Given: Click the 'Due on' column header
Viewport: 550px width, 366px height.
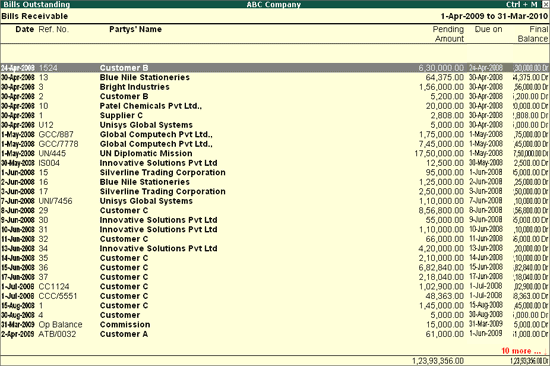Looking at the screenshot, I should (x=488, y=29).
